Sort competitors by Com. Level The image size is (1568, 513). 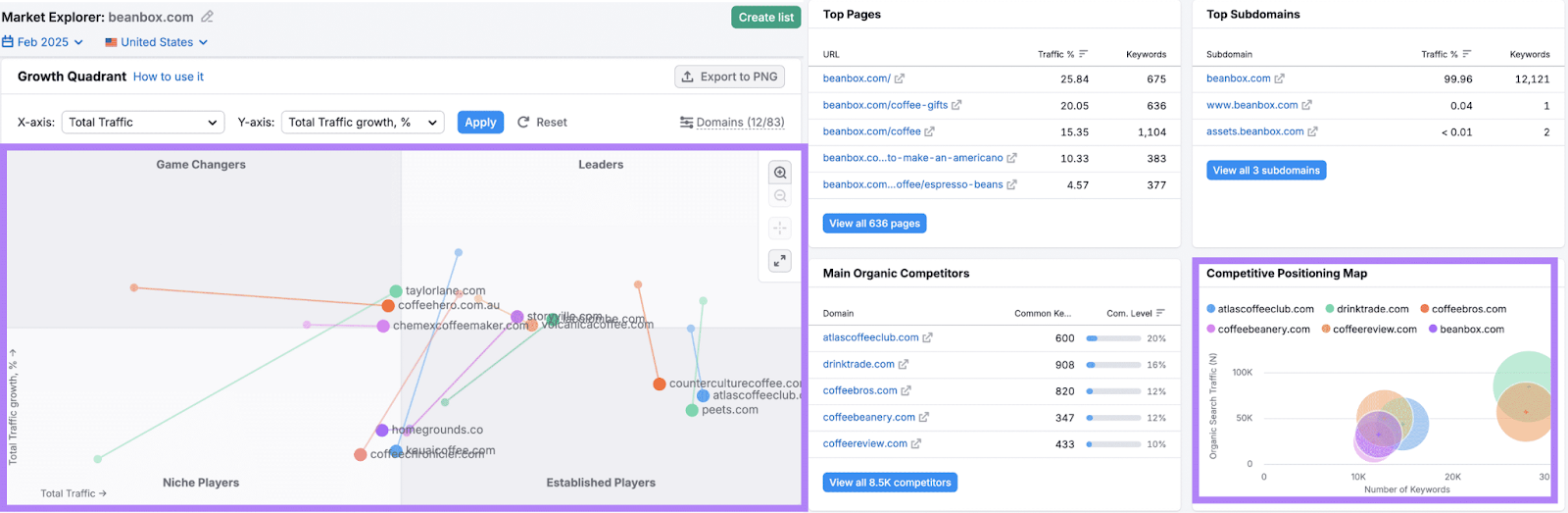point(1136,314)
